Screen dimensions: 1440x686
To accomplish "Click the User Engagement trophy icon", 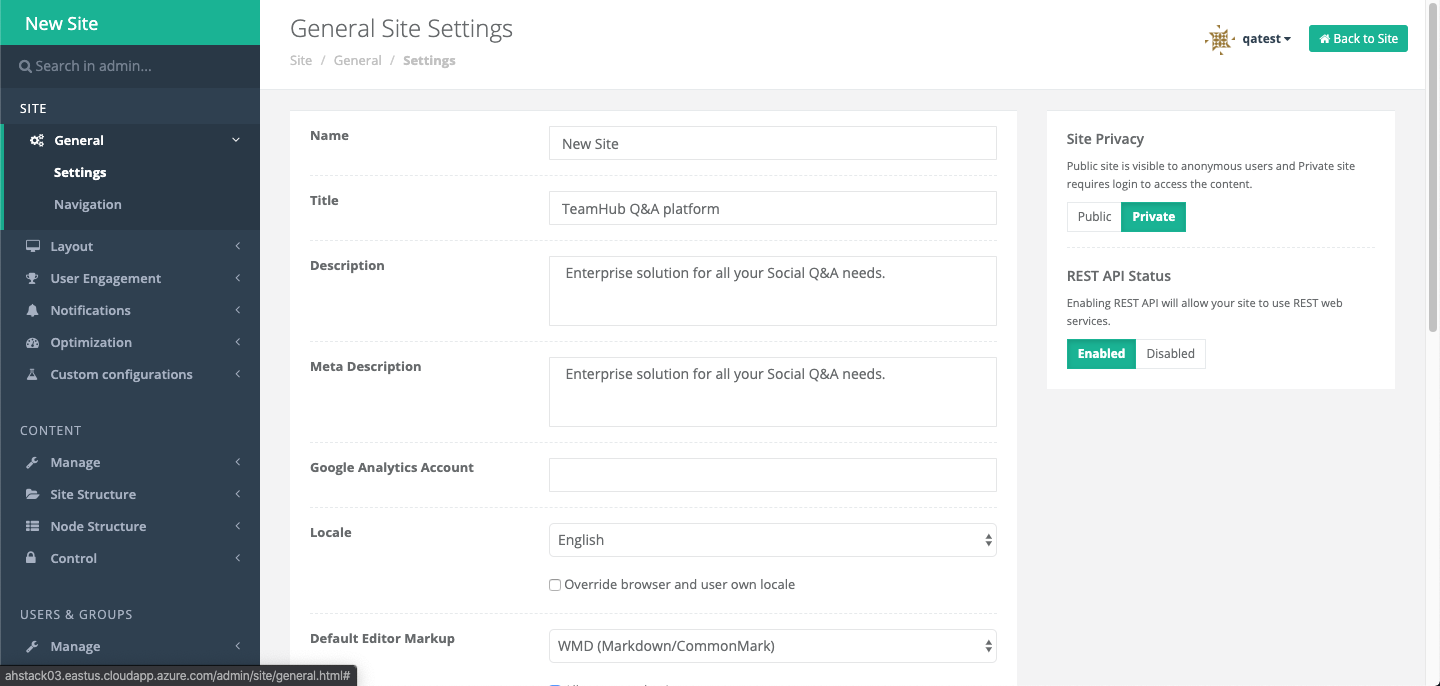I will 33,279.
